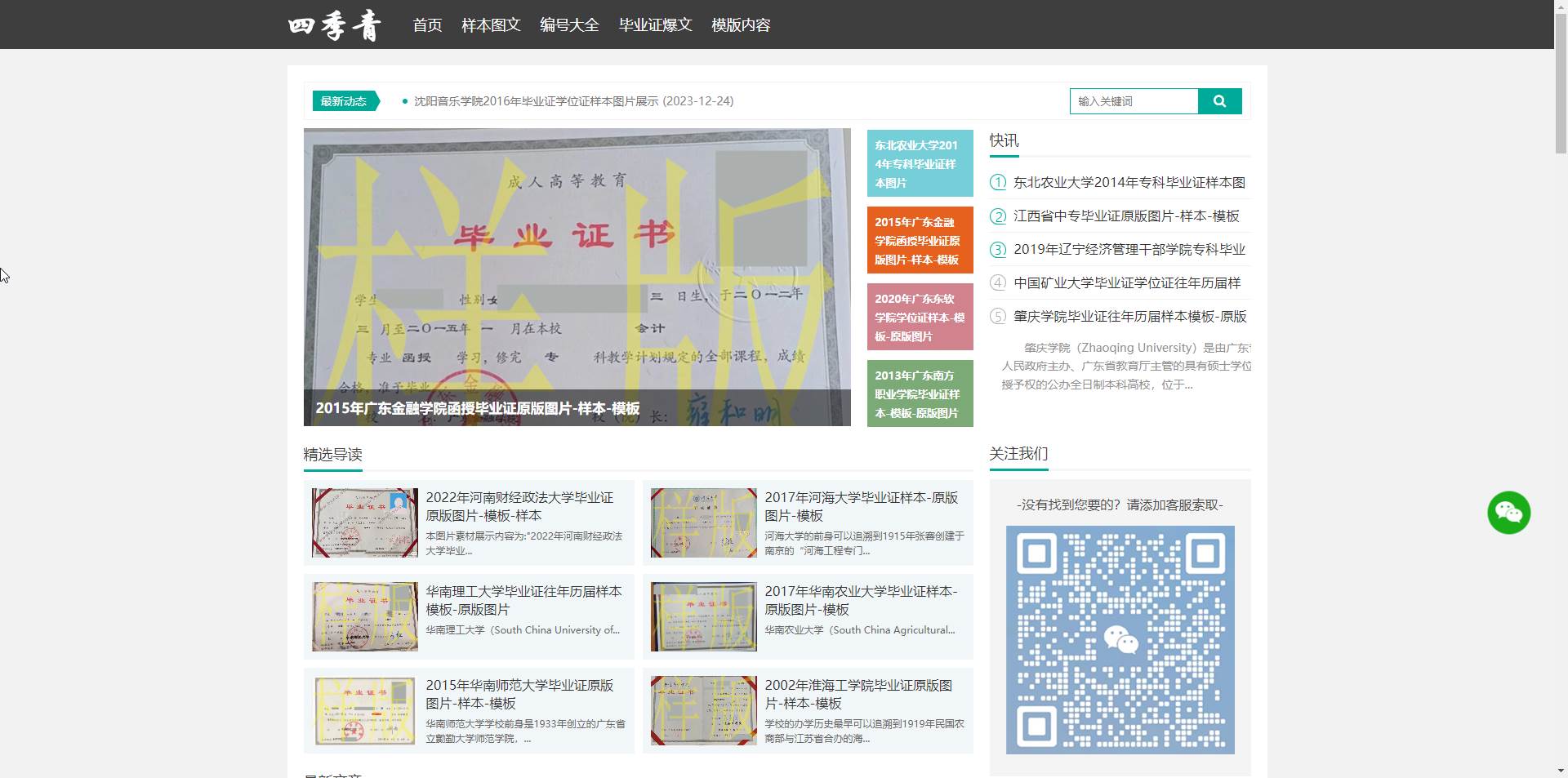Click the 四季青 site logo
This screenshot has height=778, width=1568.
pos(335,25)
